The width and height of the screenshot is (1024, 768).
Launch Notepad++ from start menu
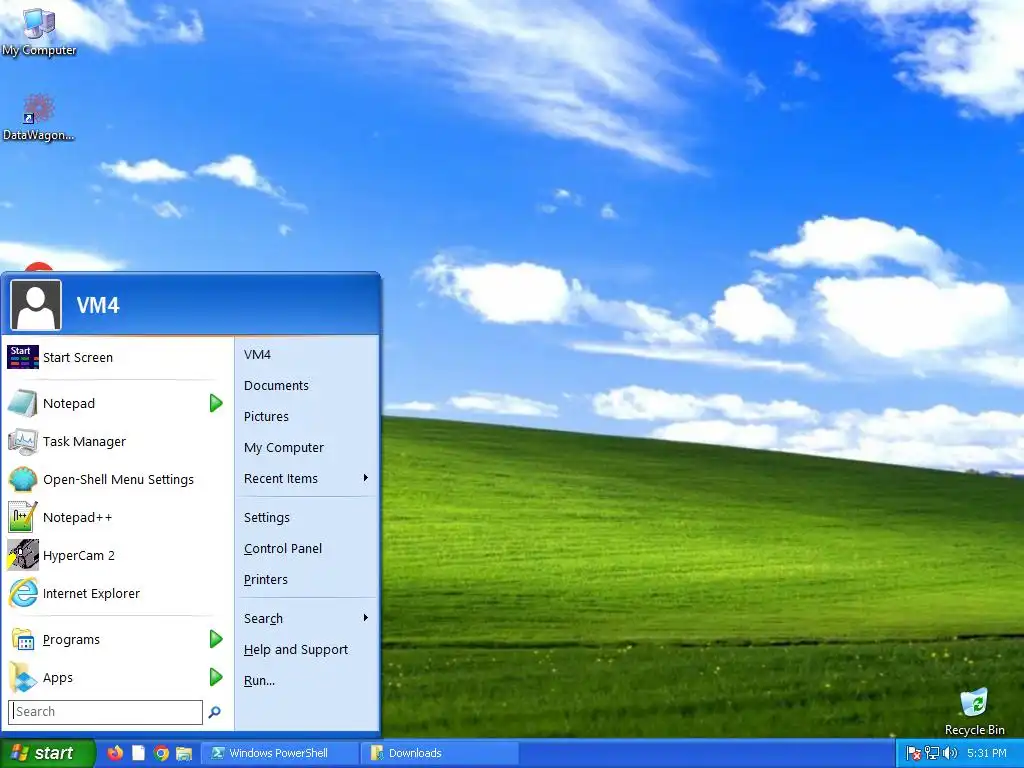(77, 517)
